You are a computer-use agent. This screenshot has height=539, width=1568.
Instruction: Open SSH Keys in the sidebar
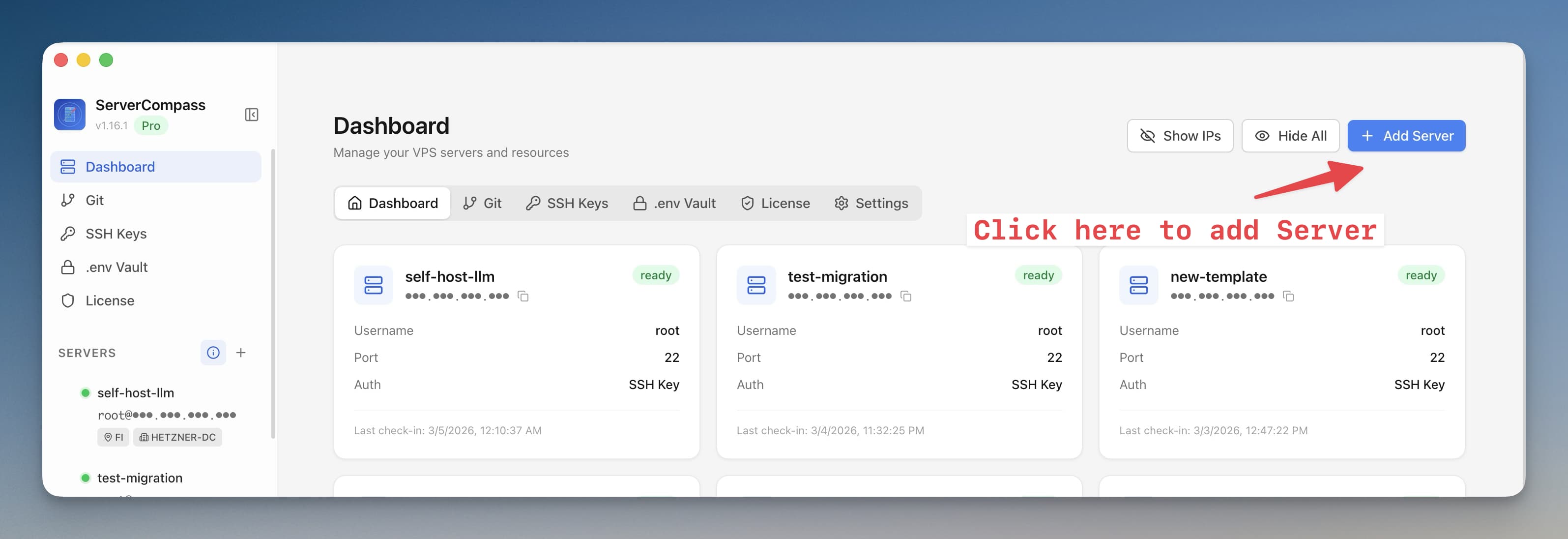tap(116, 234)
